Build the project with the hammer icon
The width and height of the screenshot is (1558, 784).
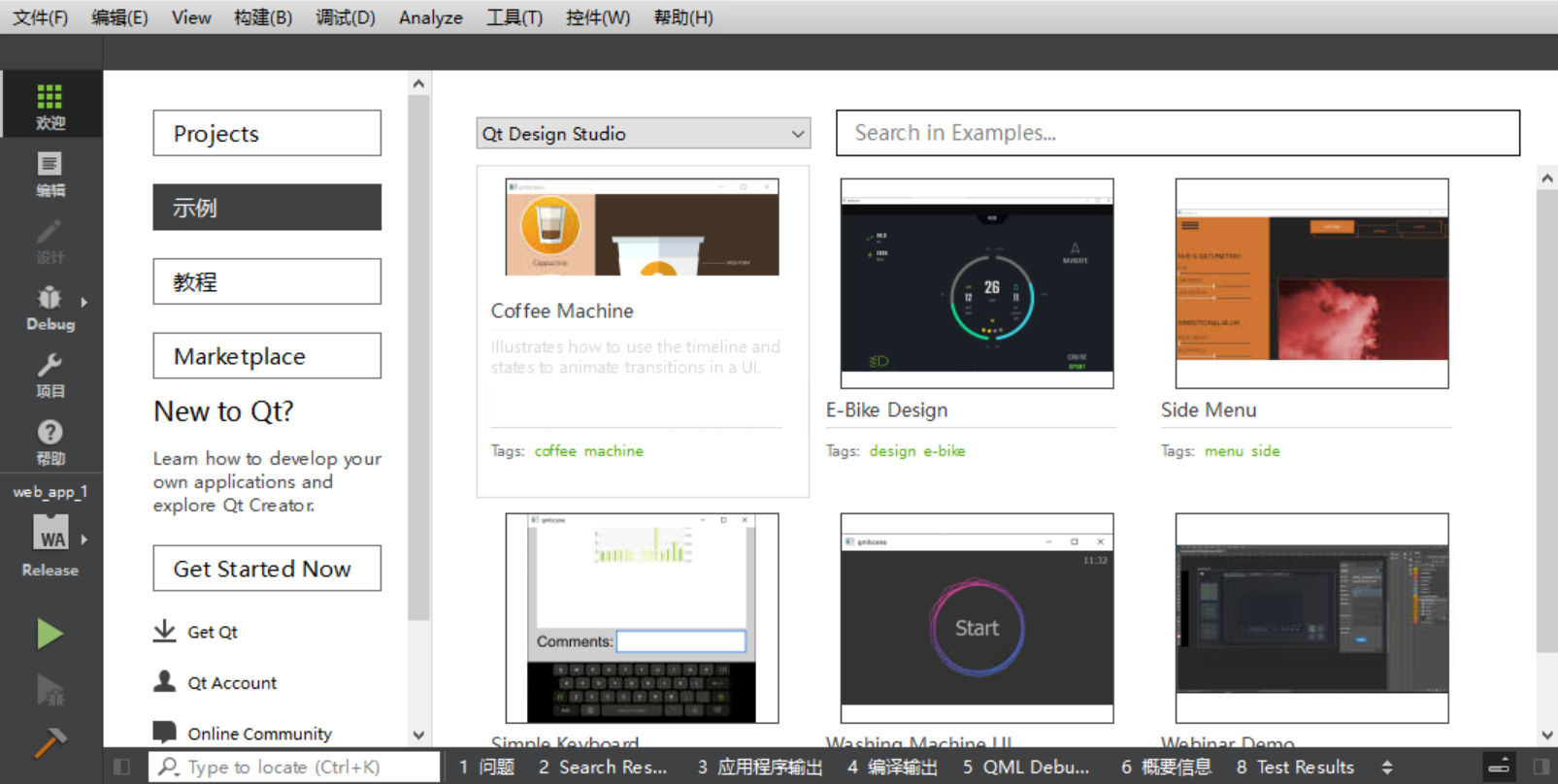coord(50,743)
